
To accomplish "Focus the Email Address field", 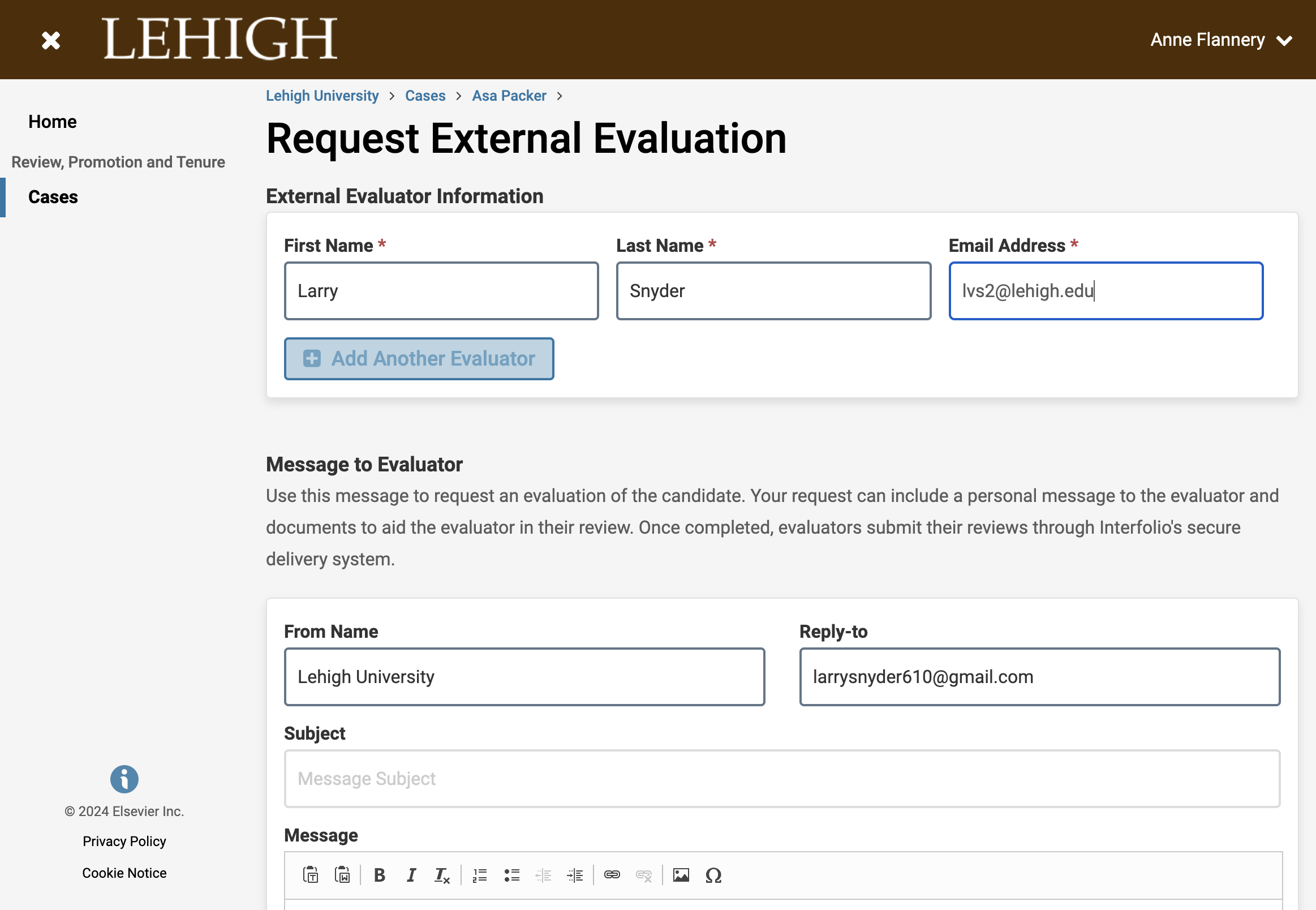I will coord(1106,291).
